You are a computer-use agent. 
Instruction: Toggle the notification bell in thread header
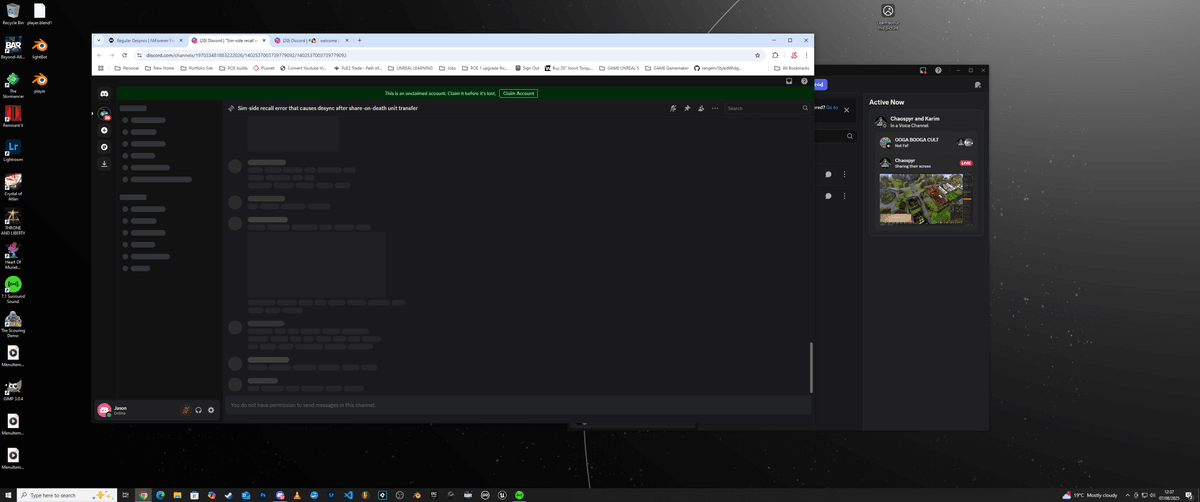[673, 108]
